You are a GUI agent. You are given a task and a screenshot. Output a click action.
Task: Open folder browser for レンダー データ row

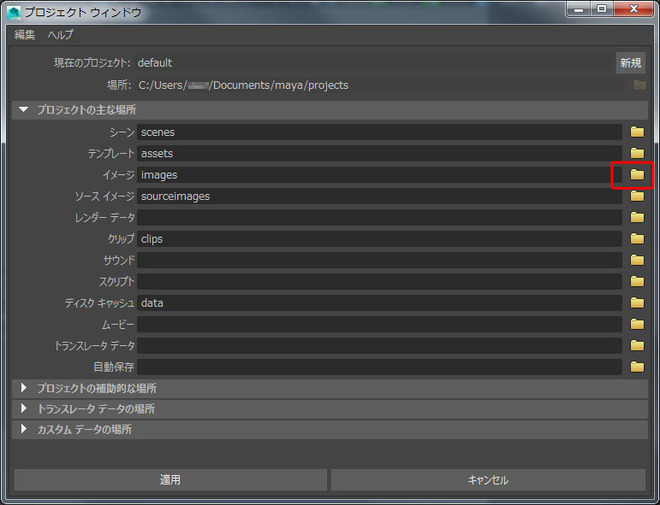[x=637, y=217]
